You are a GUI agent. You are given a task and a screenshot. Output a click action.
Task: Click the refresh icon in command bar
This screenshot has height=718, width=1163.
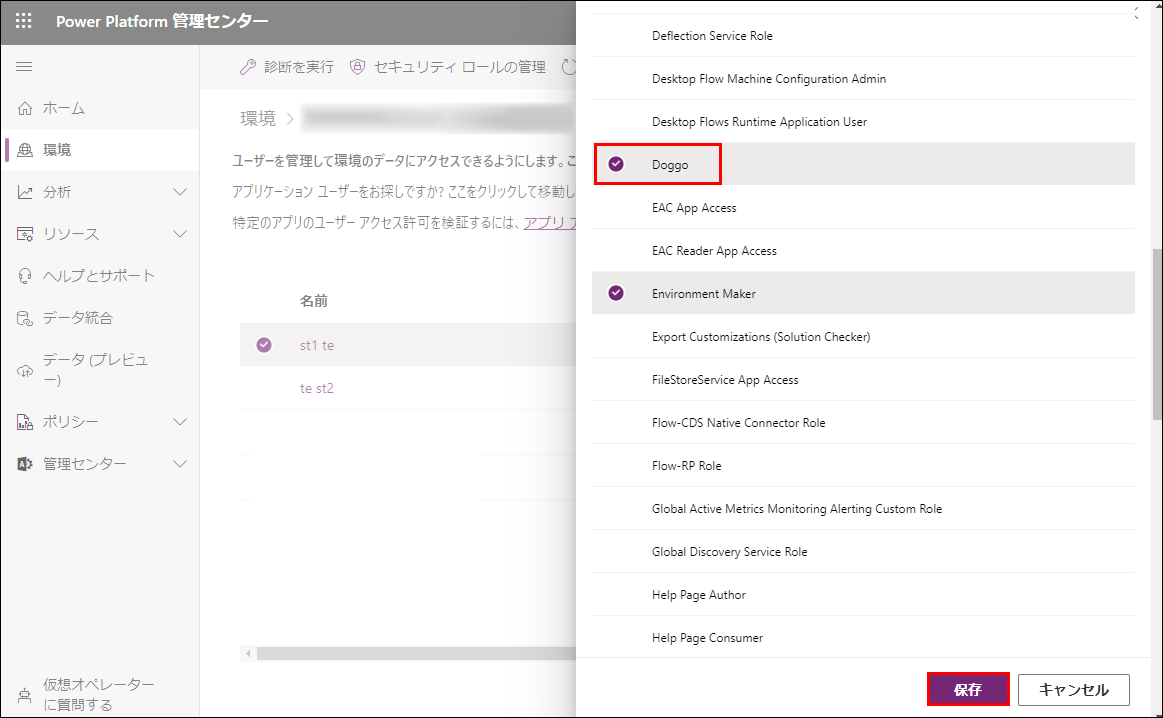coord(568,67)
